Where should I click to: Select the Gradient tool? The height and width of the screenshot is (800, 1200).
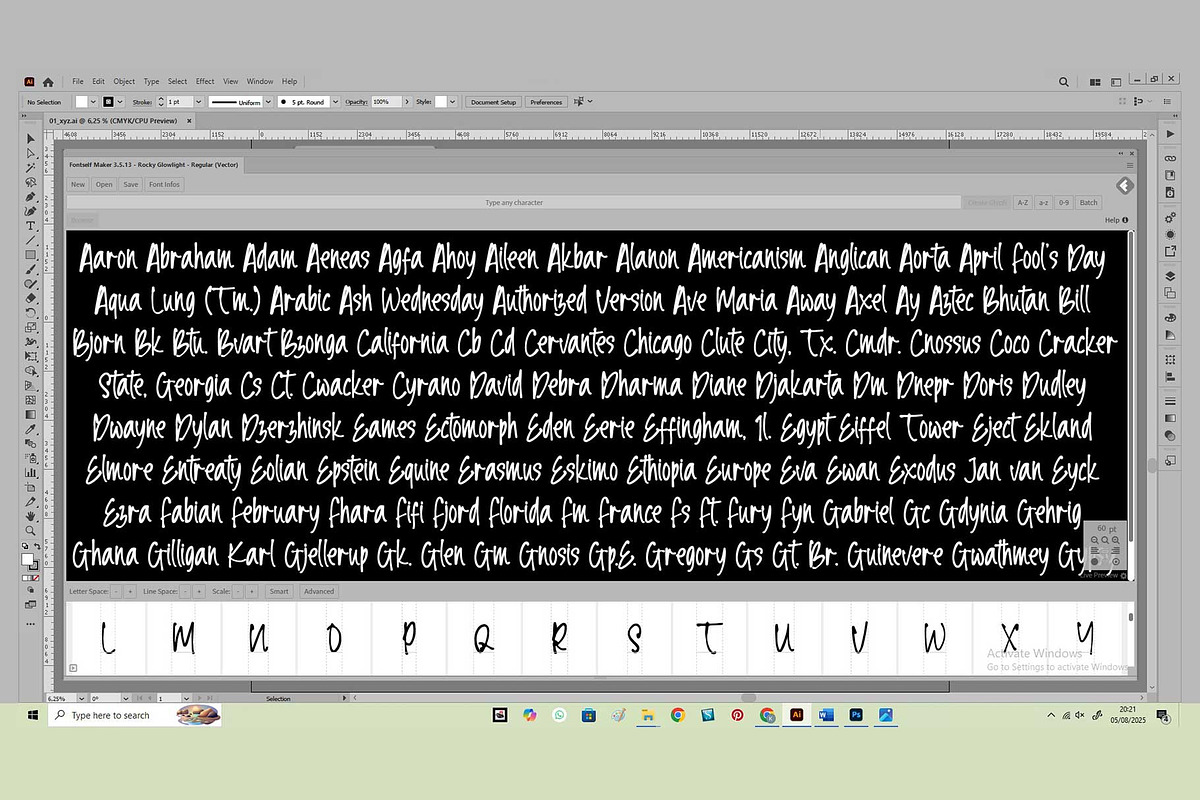[30, 413]
